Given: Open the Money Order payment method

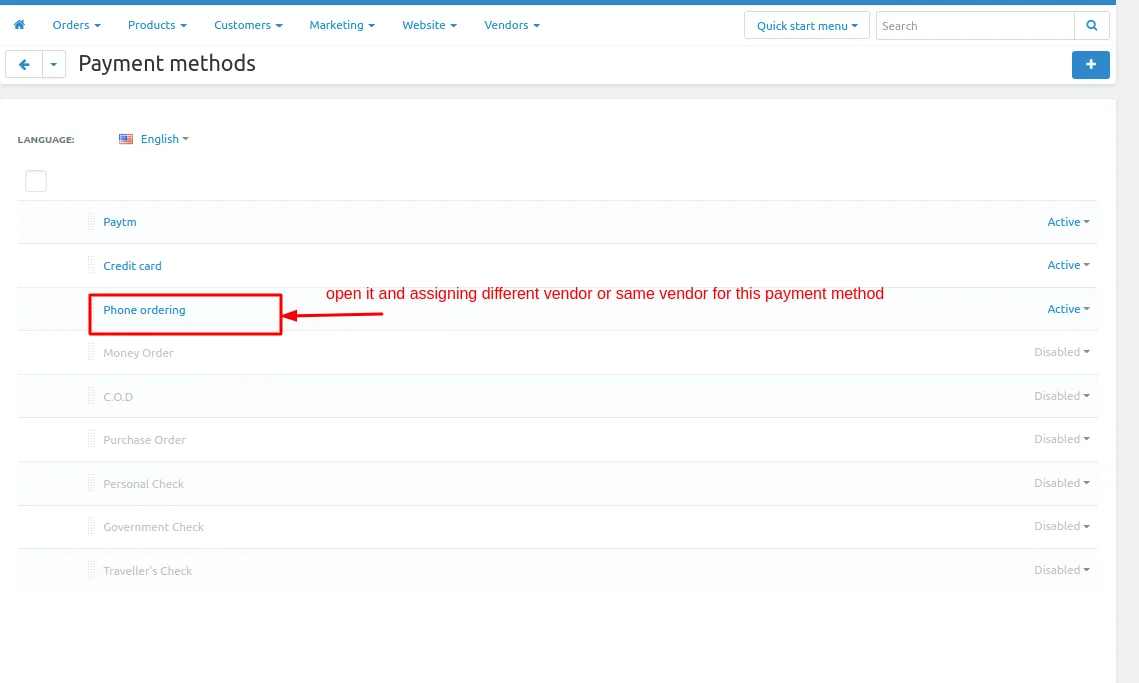Looking at the screenshot, I should [138, 353].
